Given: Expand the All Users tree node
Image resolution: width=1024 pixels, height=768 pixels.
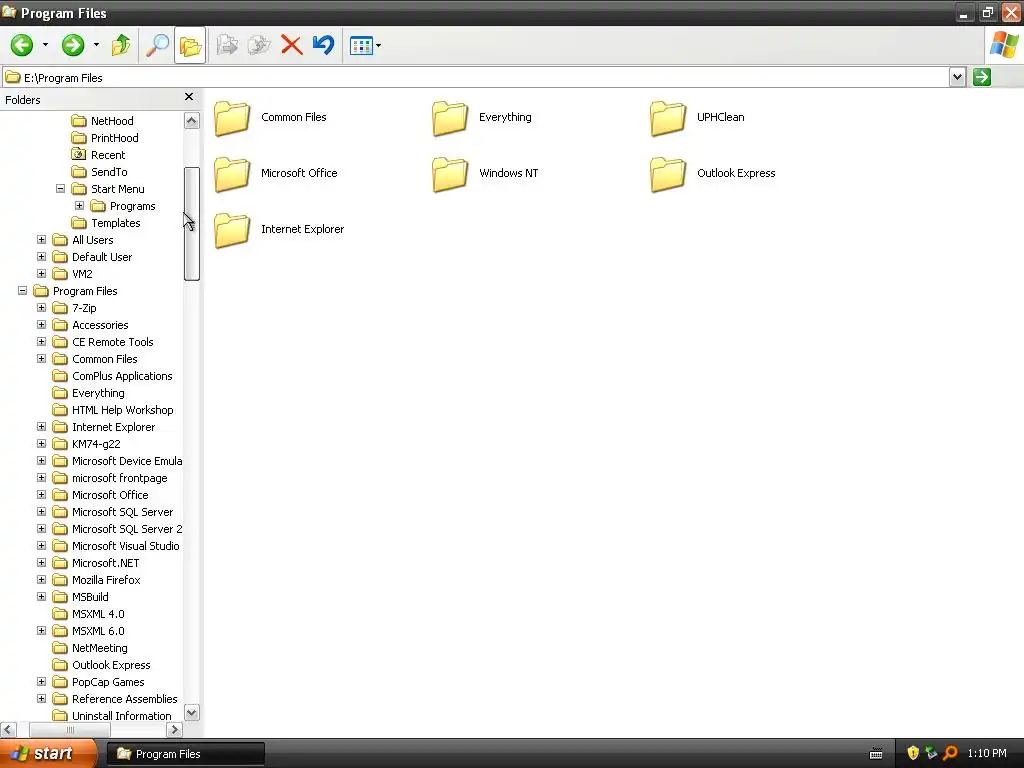Looking at the screenshot, I should [41, 240].
